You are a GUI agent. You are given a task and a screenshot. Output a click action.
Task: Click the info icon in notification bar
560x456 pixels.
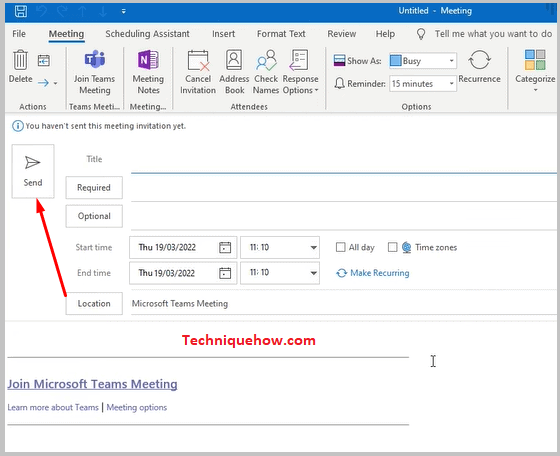(x=18, y=126)
